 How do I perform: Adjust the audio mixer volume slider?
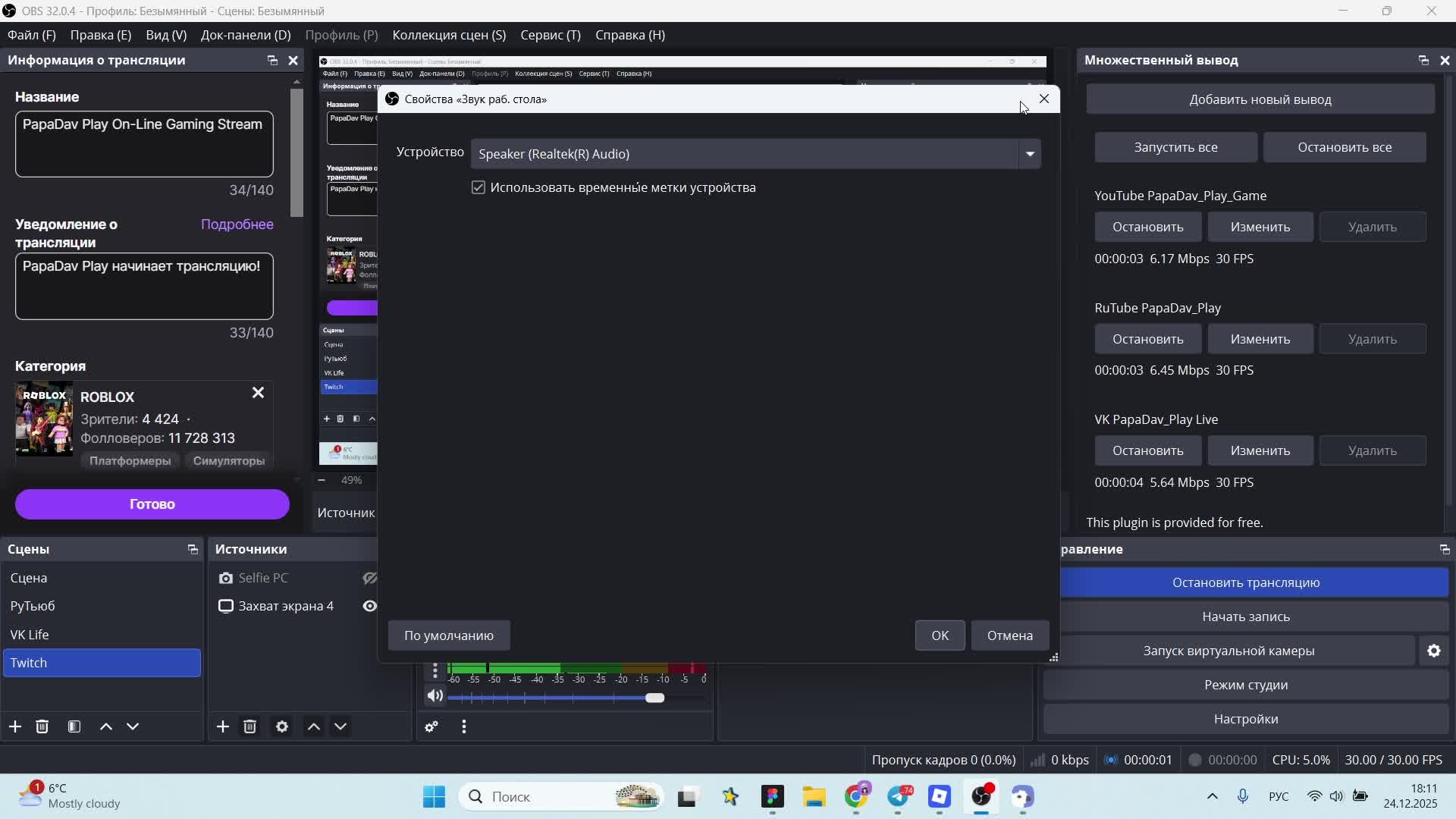654,698
